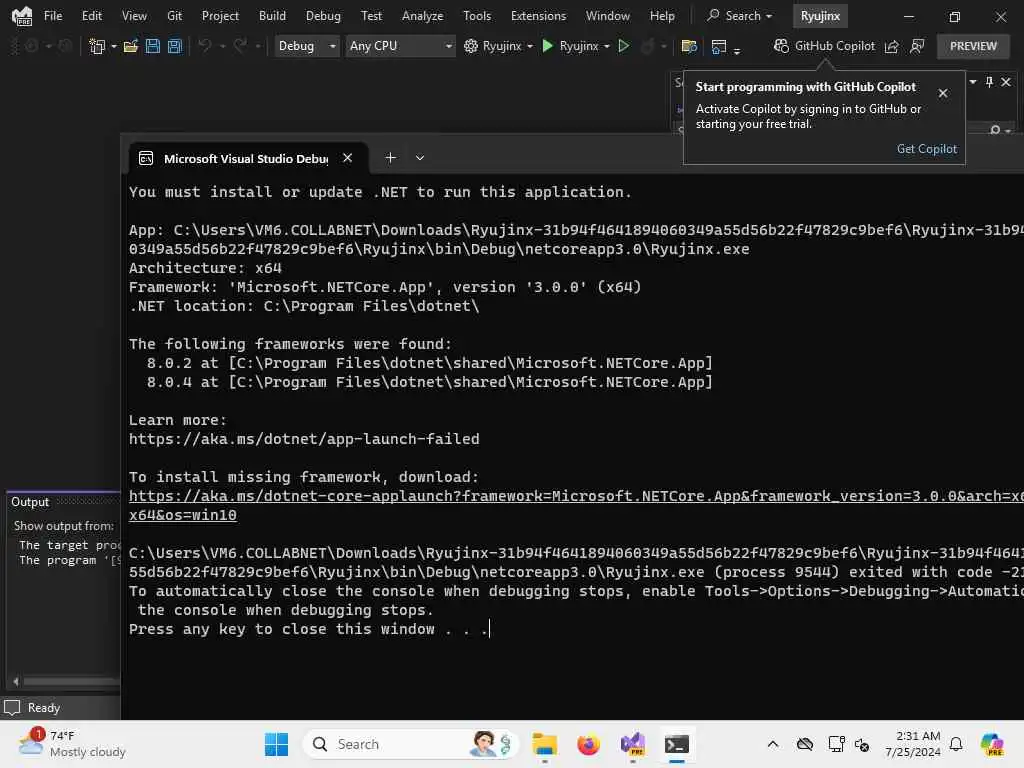Open the Git menu
The width and height of the screenshot is (1024, 768).
(174, 16)
